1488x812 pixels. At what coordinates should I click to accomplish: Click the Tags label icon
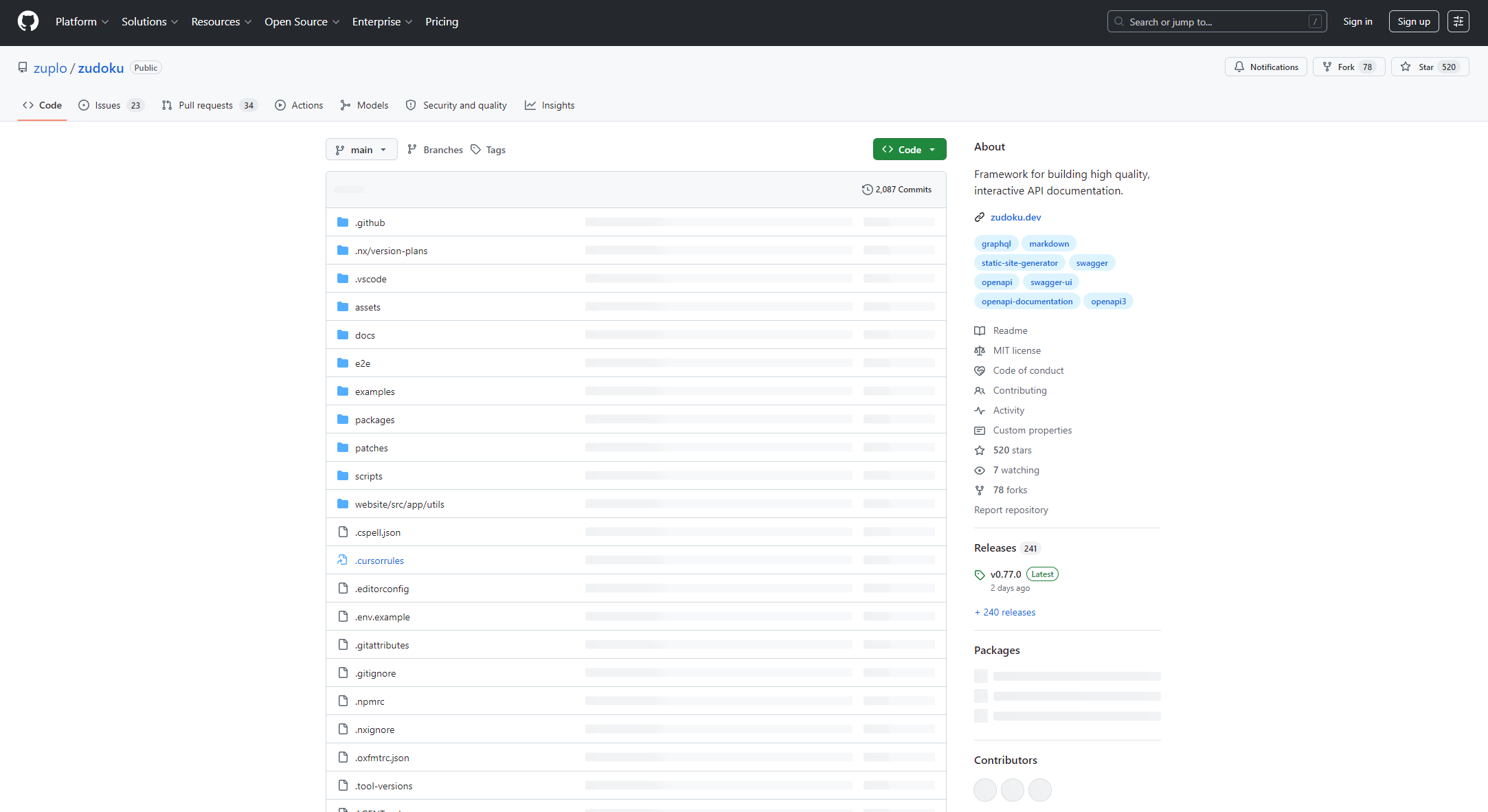[x=475, y=149]
